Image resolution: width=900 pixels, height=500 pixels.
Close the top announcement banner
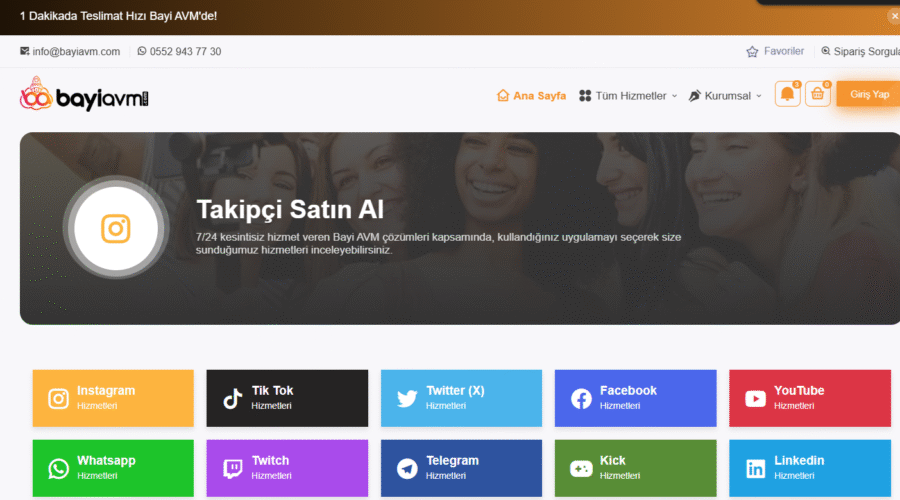pyautogui.click(x=894, y=16)
